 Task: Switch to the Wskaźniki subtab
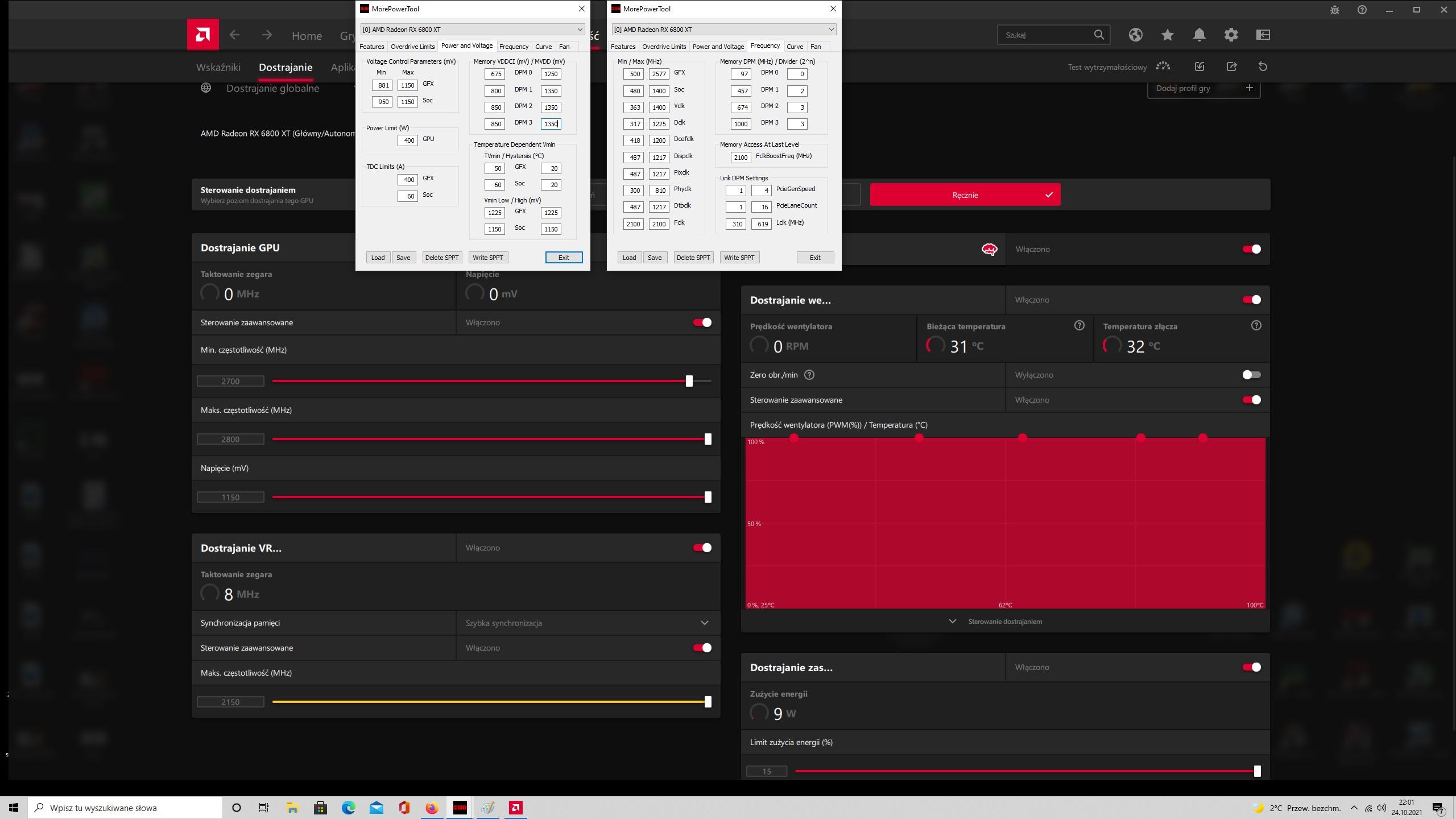(218, 67)
